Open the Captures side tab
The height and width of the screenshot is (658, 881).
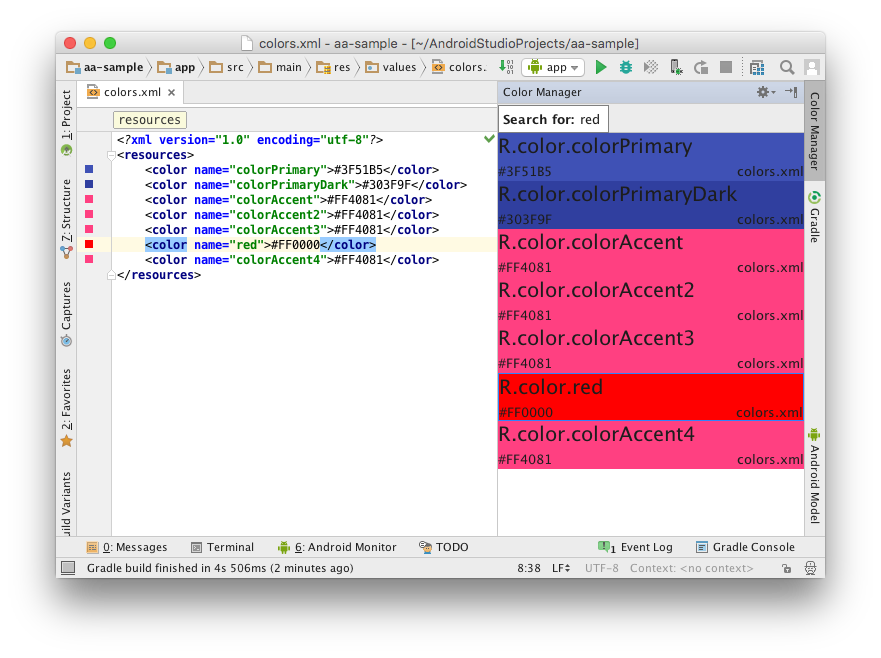66,314
